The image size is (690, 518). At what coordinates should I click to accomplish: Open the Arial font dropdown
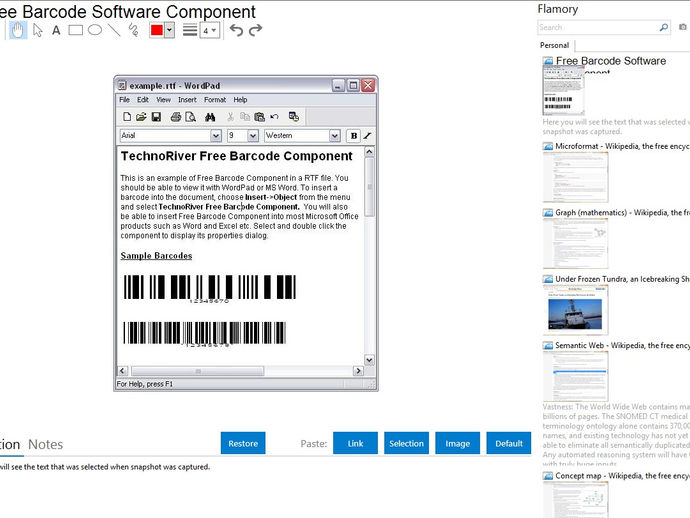pos(216,136)
